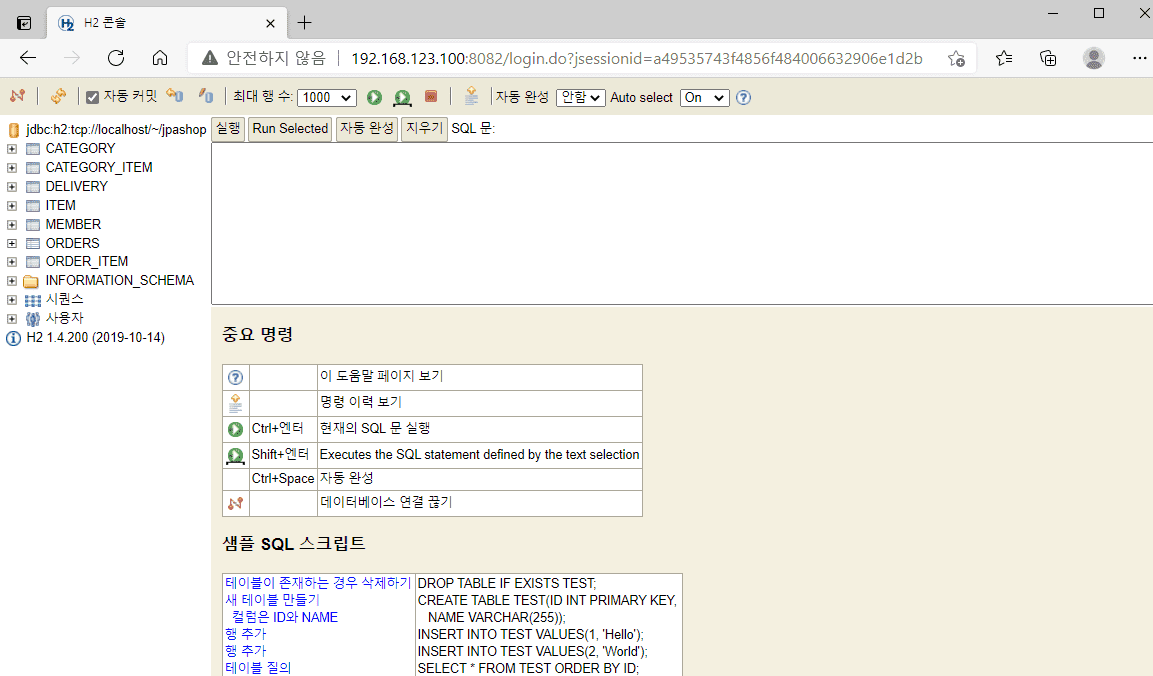This screenshot has width=1153, height=676.
Task: Click the run selected toolbar icon
Action: (402, 97)
